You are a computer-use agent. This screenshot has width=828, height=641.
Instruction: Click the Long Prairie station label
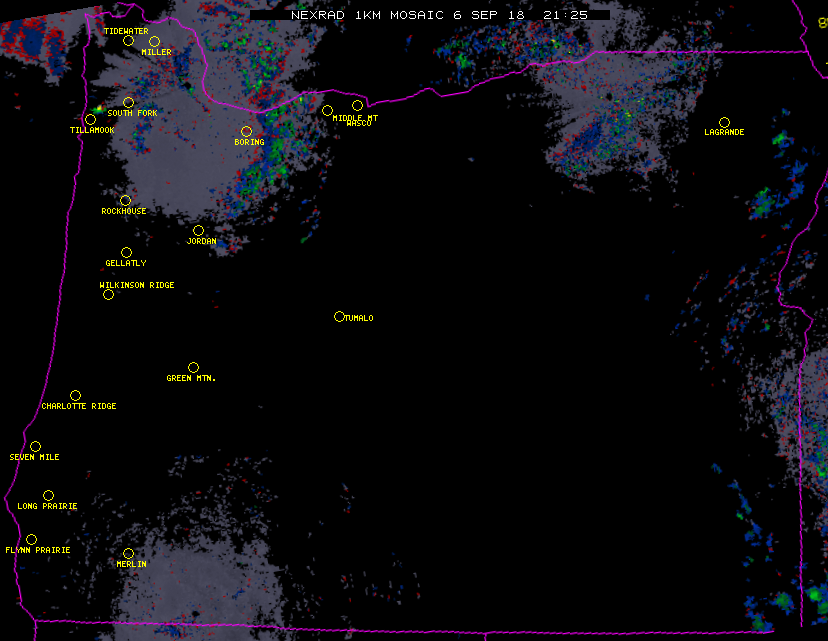pos(47,506)
